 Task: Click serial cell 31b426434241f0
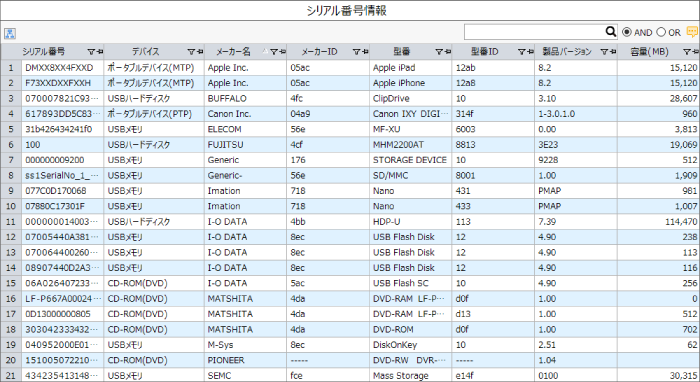[x=62, y=129]
